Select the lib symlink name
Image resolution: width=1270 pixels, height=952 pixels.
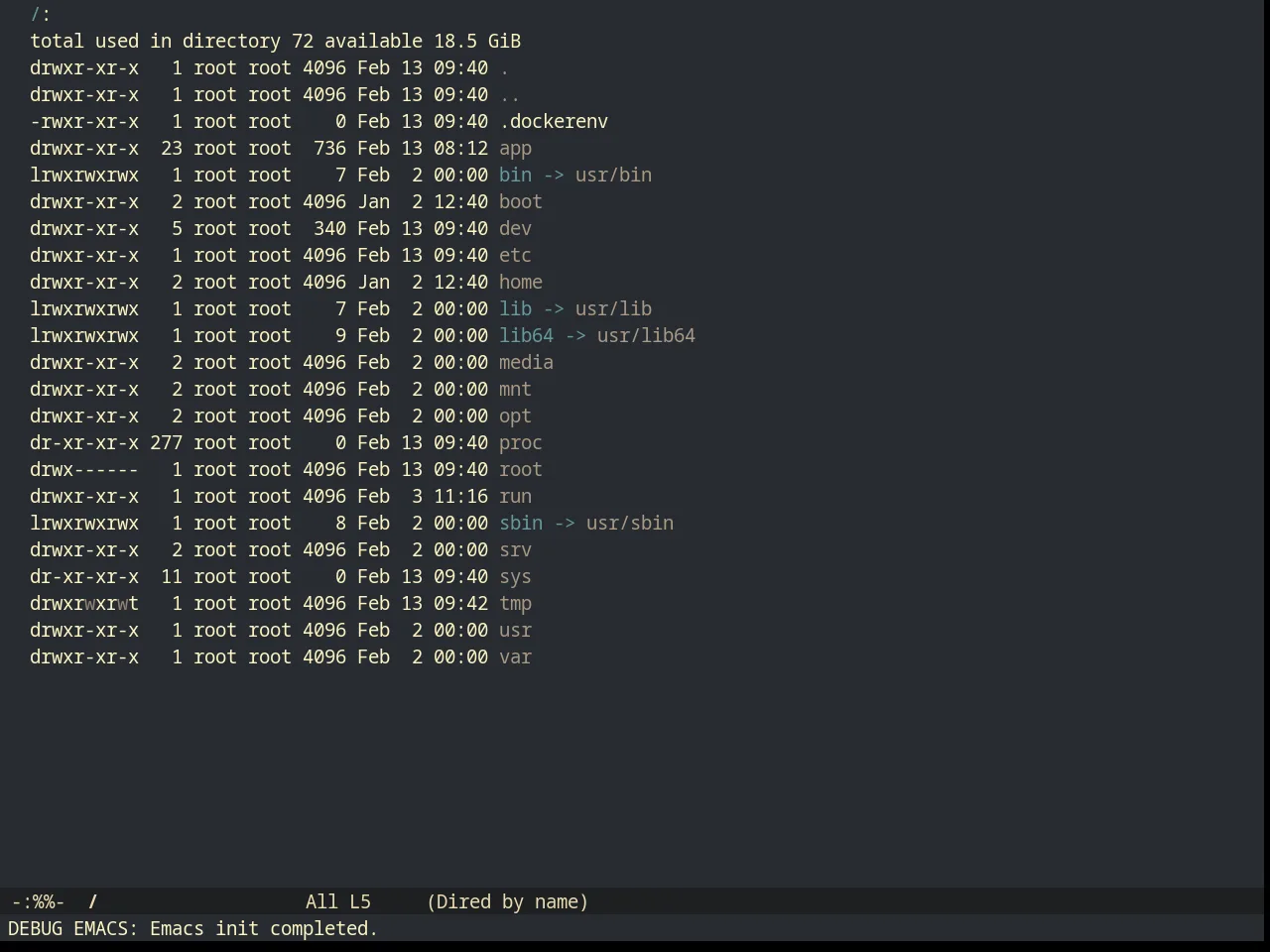515,309
